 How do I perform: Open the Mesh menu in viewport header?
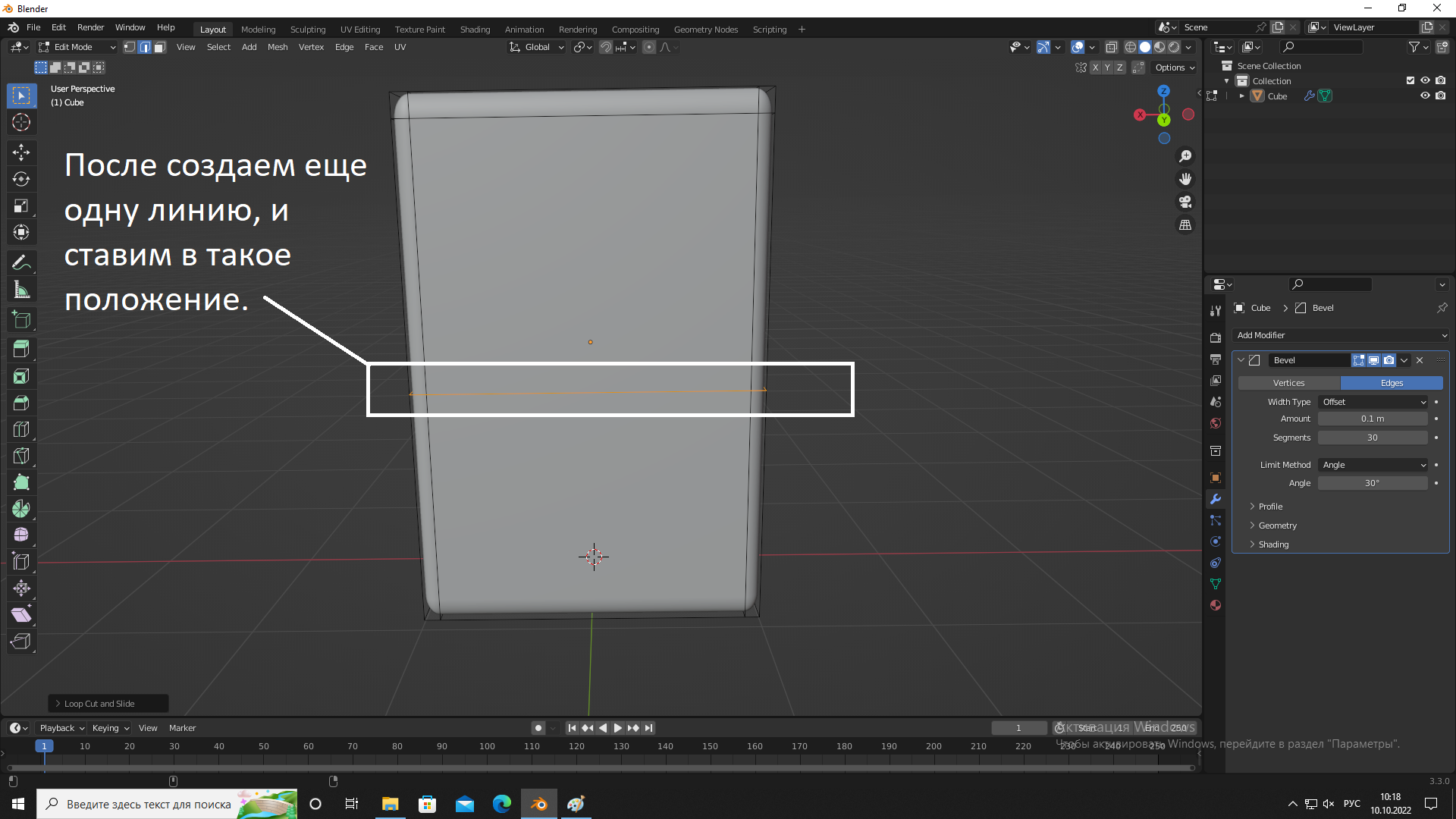pyautogui.click(x=278, y=47)
